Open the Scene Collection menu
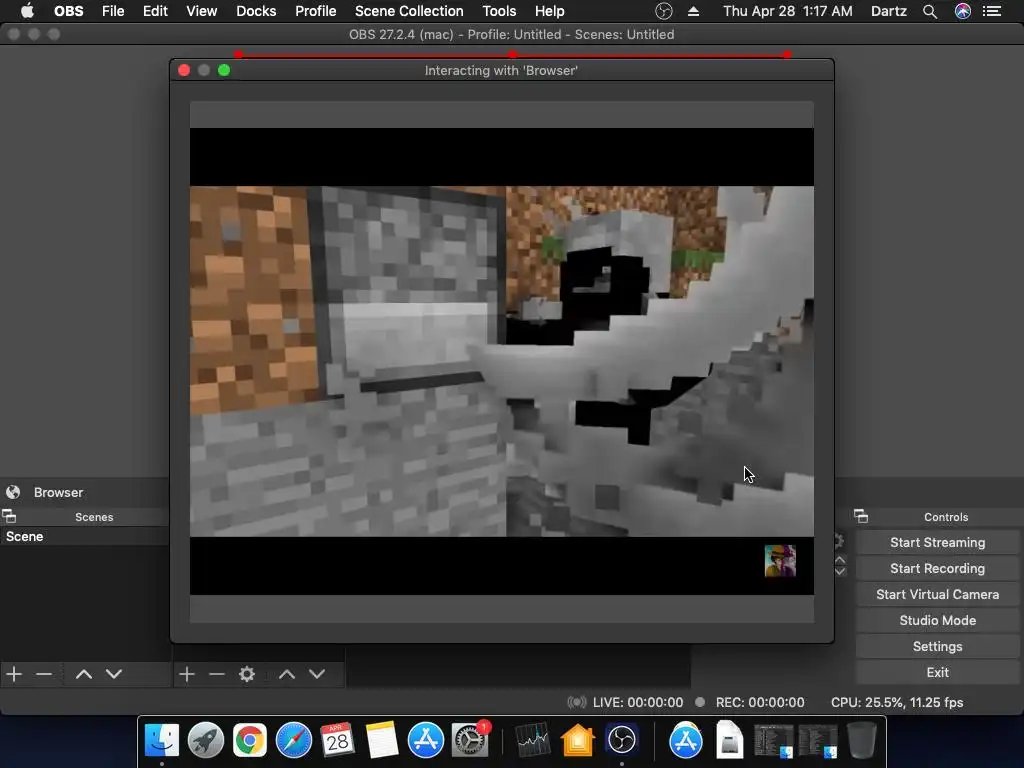1024x768 pixels. pos(409,11)
